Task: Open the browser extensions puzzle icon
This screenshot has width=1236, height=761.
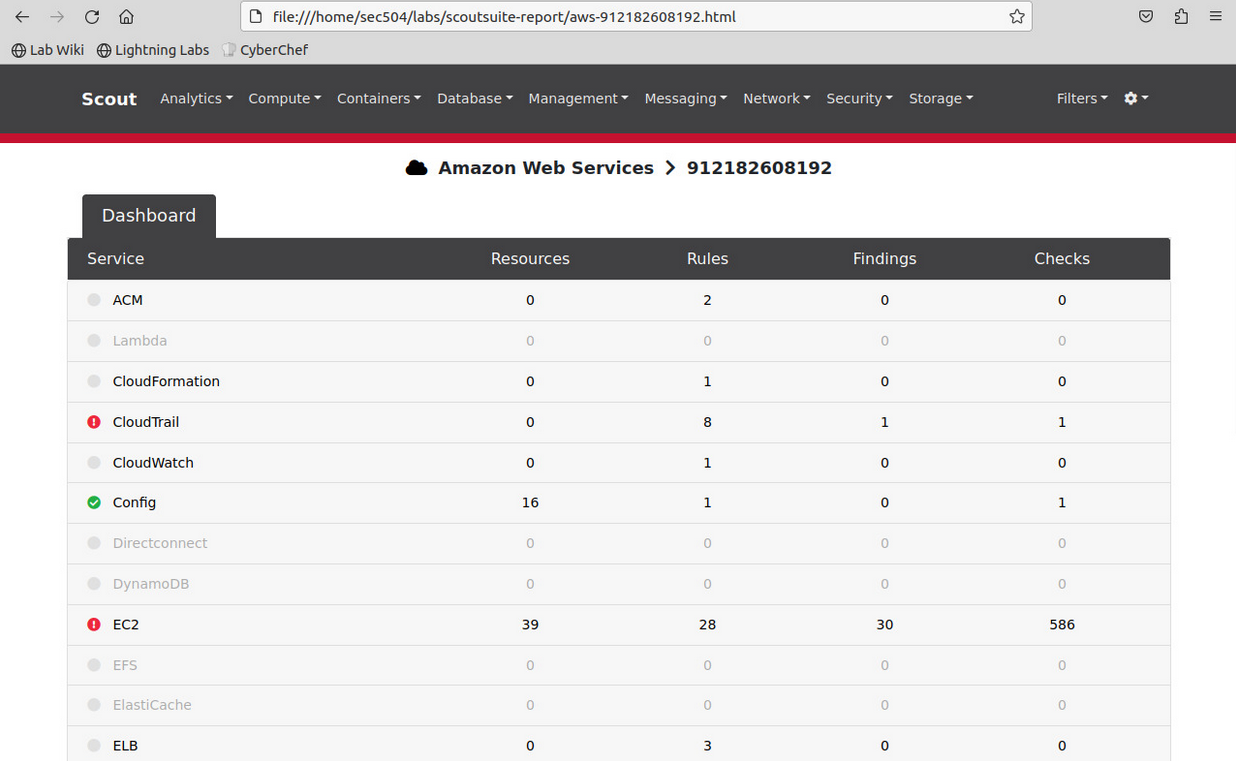Action: [x=1181, y=16]
